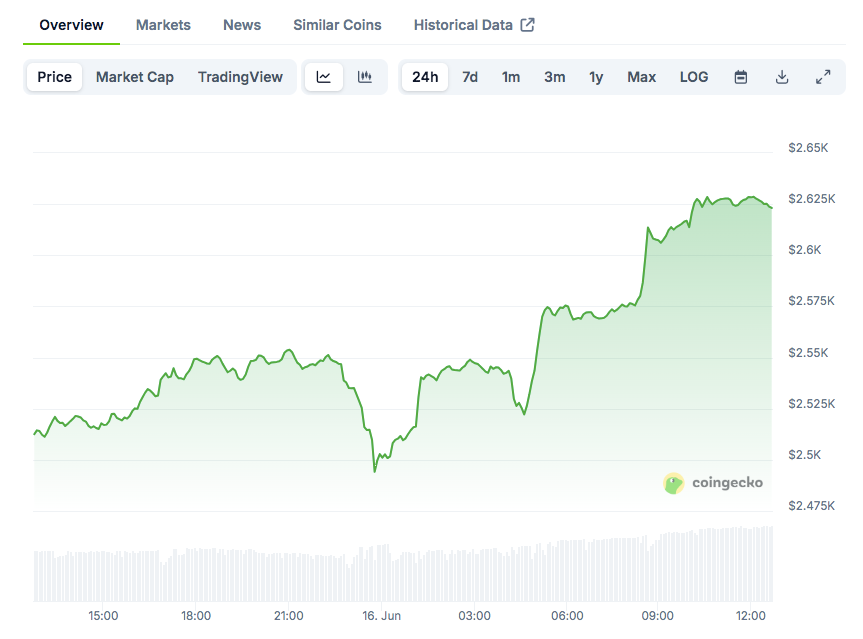The height and width of the screenshot is (639, 863).
Task: Choose the Max time range
Action: click(641, 76)
